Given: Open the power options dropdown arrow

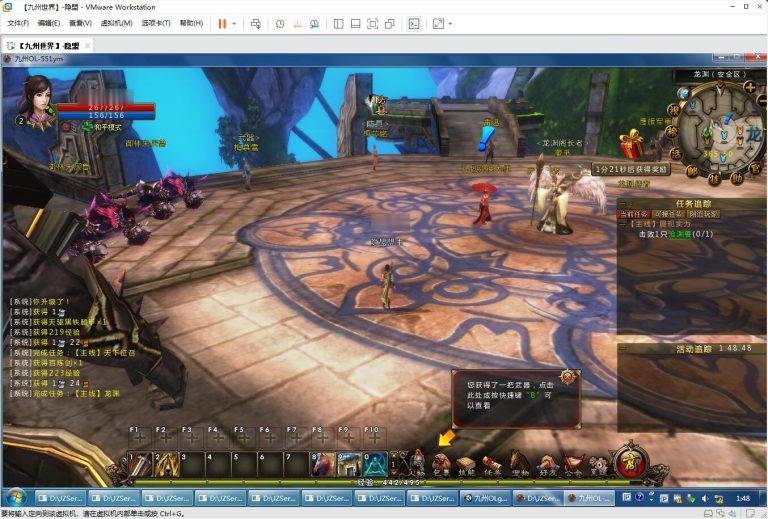Looking at the screenshot, I should tap(234, 24).
